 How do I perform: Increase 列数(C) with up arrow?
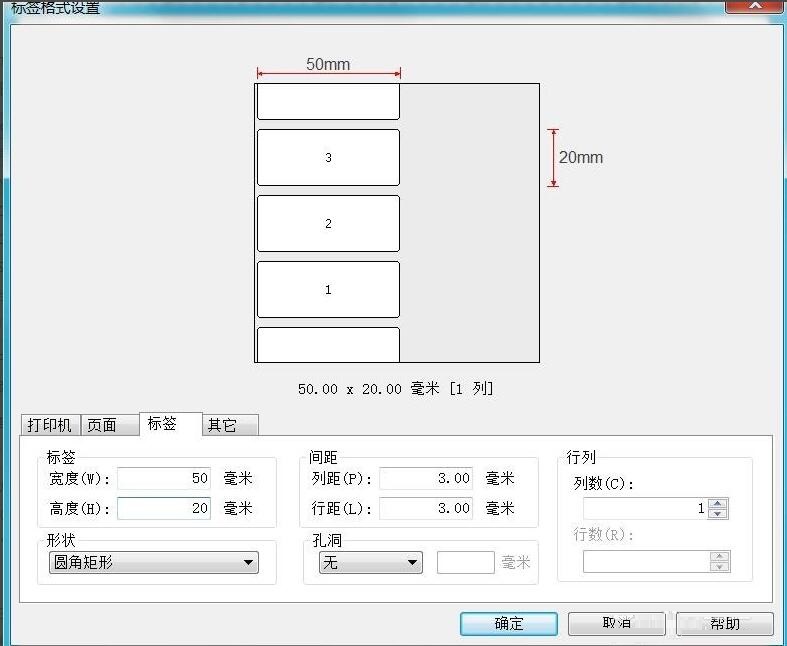click(718, 503)
